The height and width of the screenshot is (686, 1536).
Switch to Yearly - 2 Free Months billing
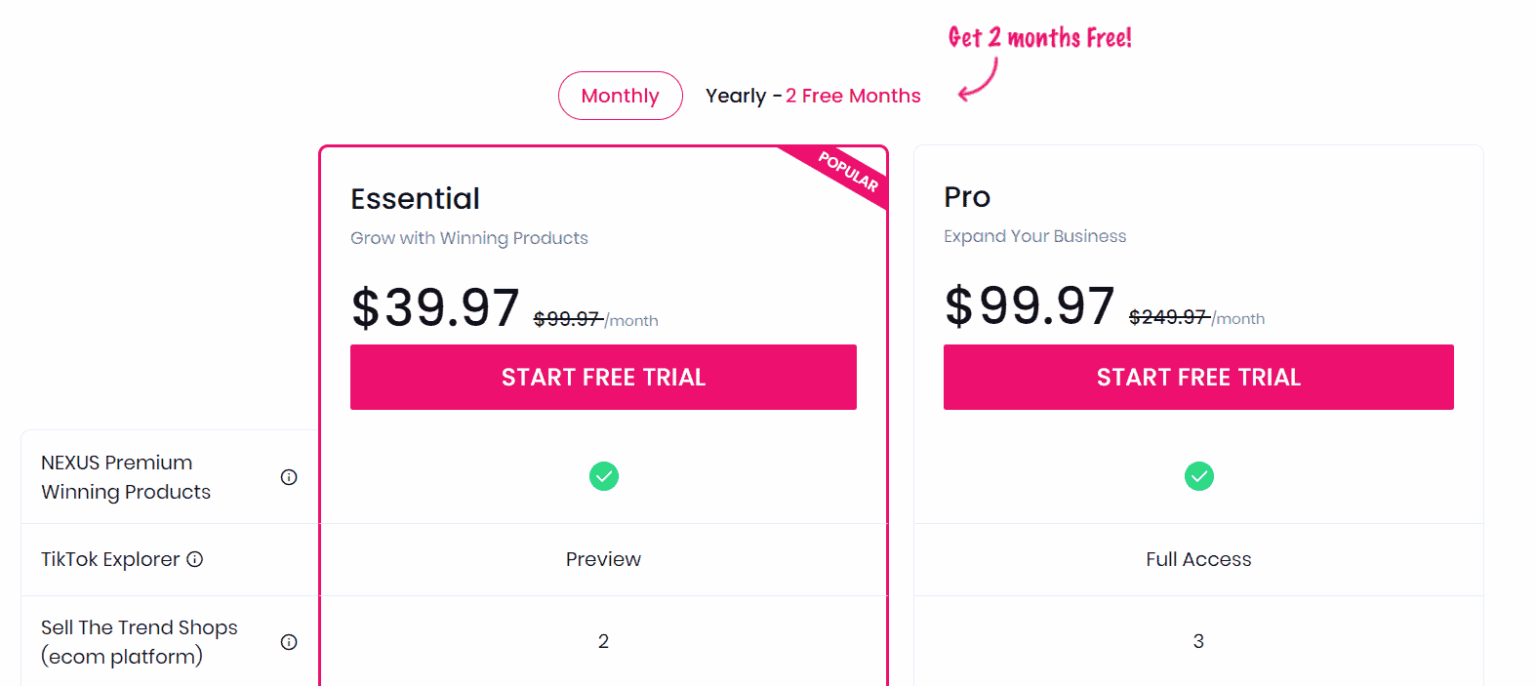pos(813,95)
